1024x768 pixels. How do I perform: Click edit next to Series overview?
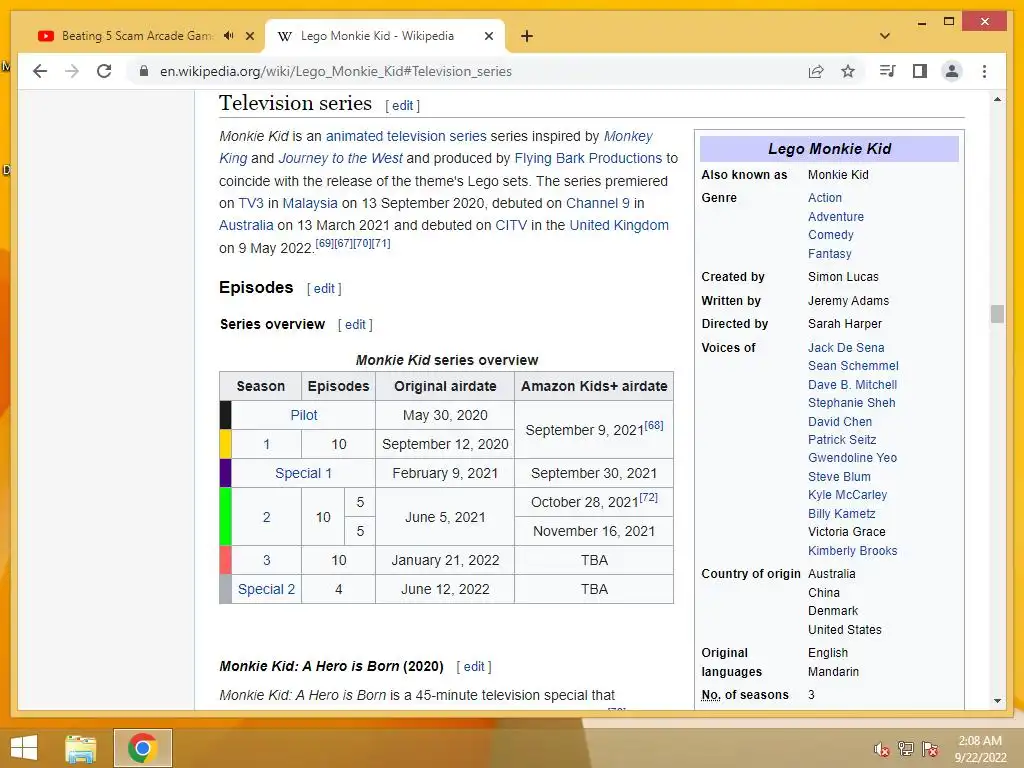click(355, 325)
